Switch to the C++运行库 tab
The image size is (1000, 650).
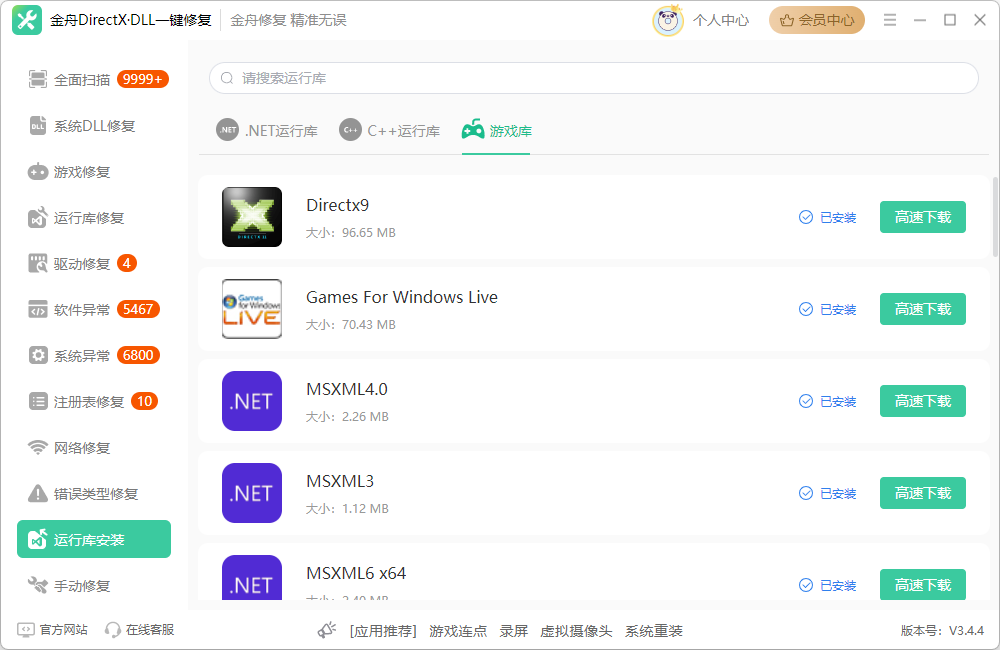[x=389, y=130]
